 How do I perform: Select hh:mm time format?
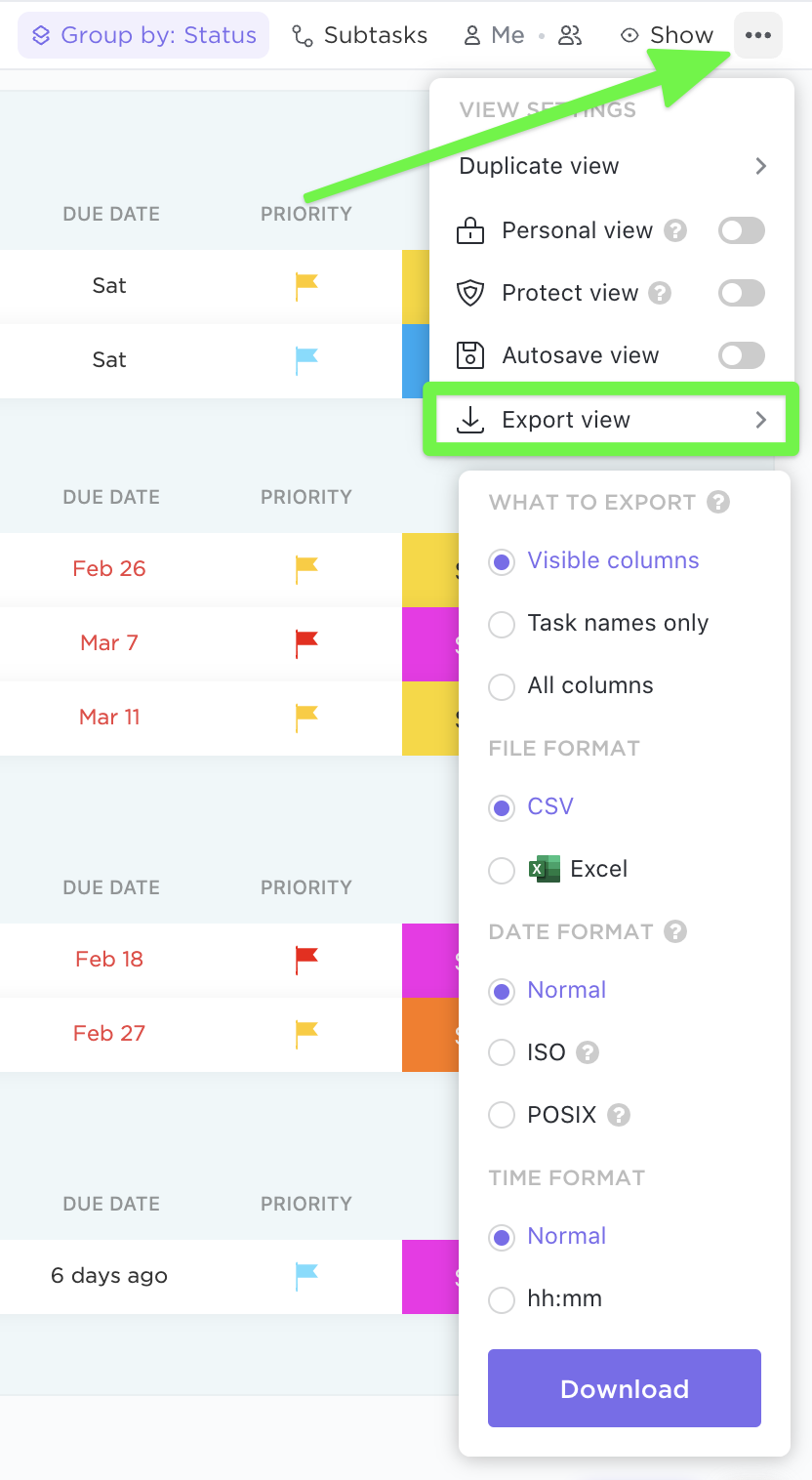click(501, 1299)
